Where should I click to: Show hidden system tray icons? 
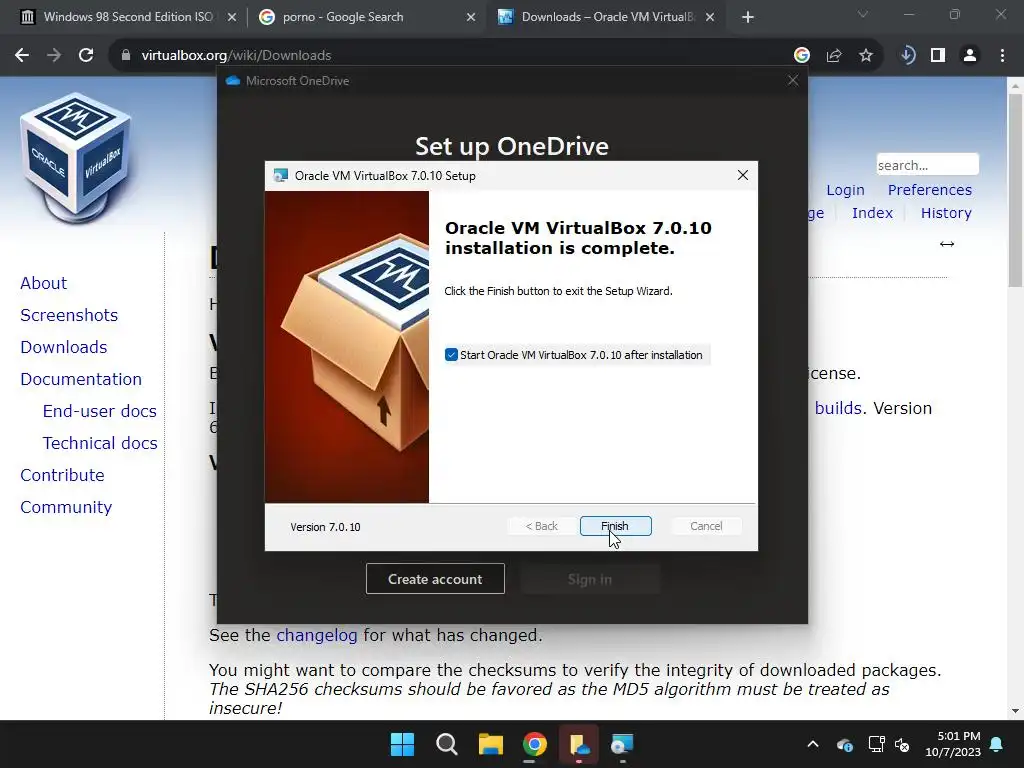(813, 744)
